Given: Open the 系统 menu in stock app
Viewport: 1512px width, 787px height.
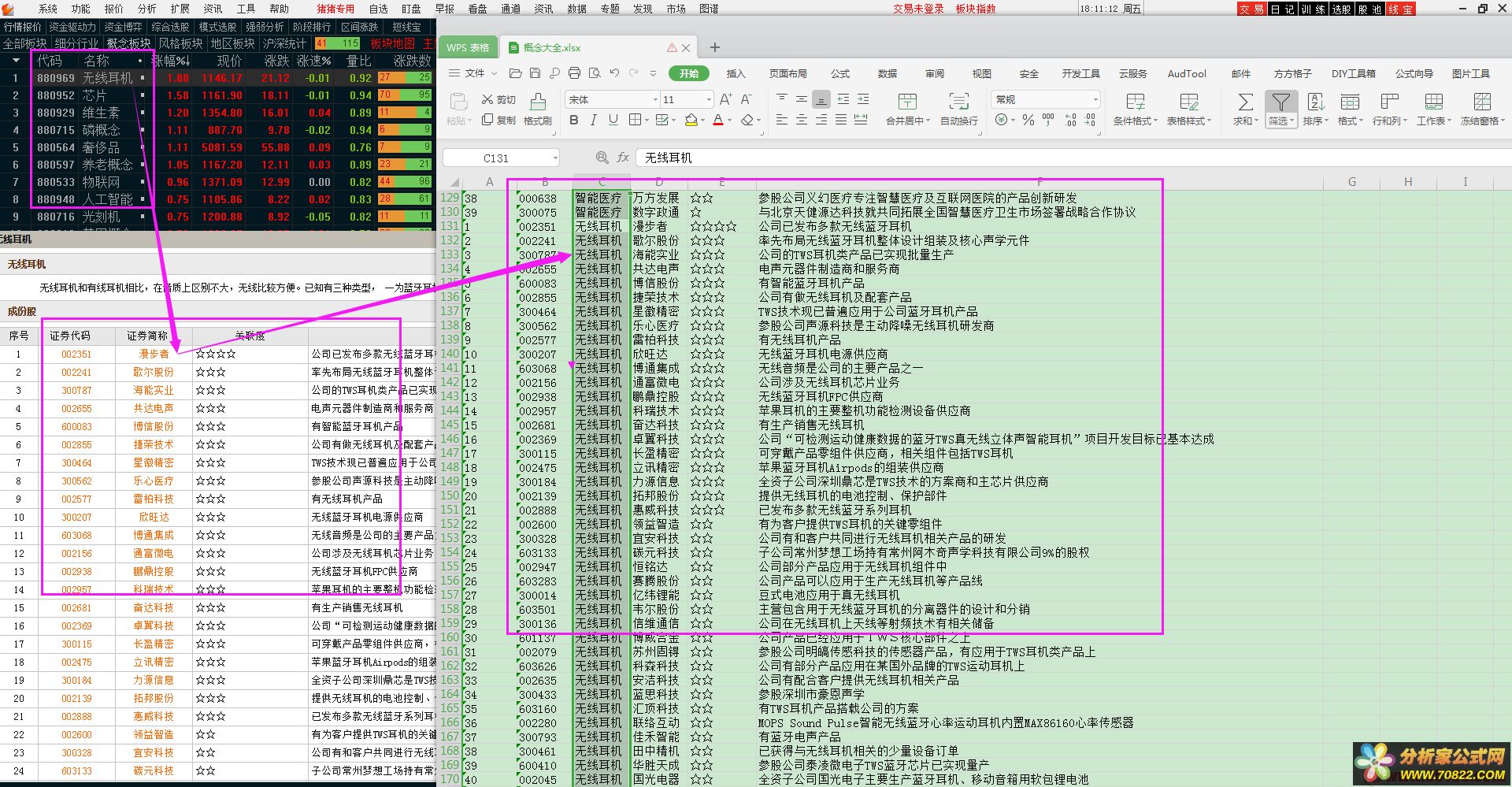Looking at the screenshot, I should 48,9.
